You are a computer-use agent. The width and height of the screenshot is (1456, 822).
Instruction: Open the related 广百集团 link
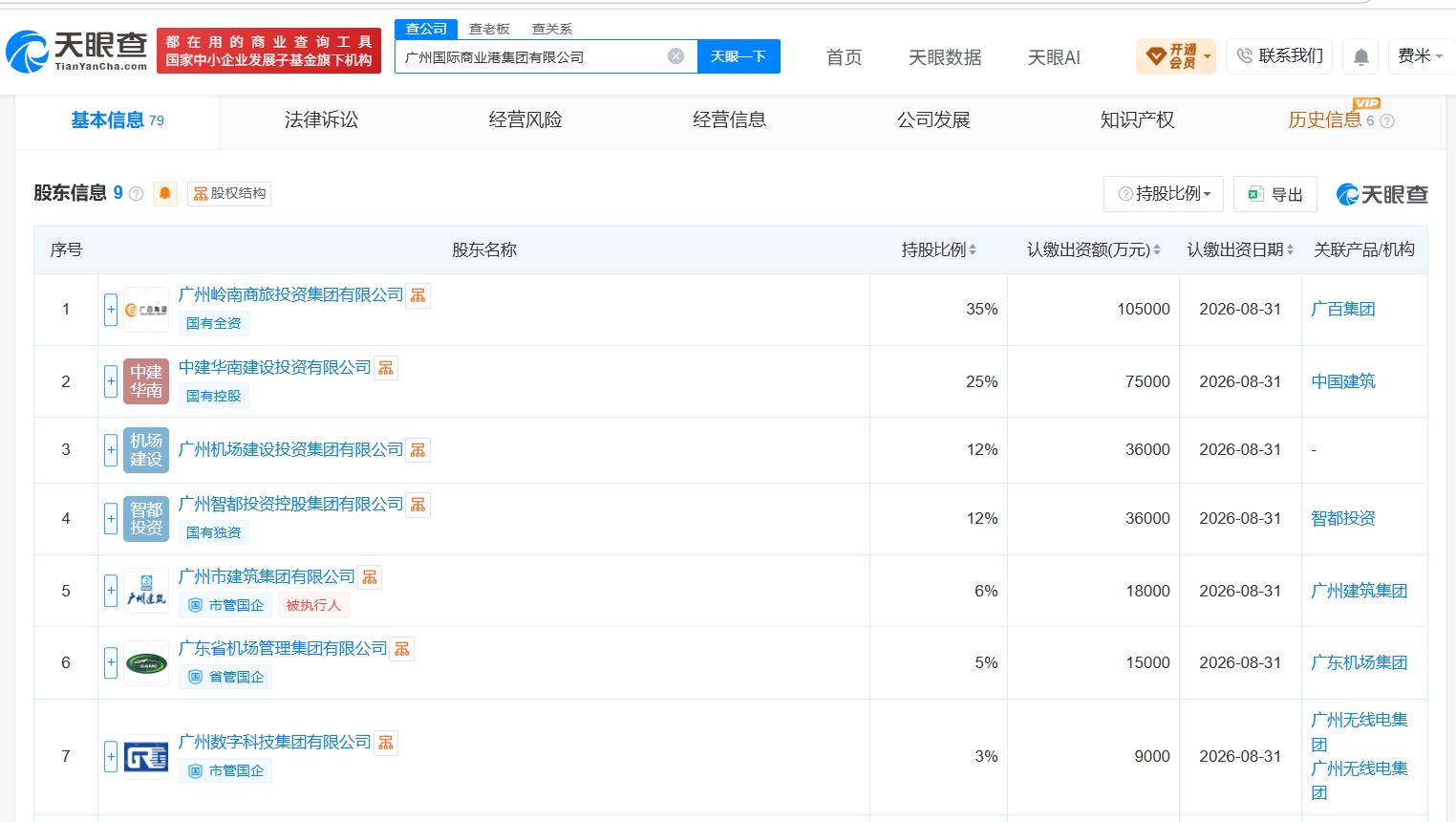(x=1343, y=309)
